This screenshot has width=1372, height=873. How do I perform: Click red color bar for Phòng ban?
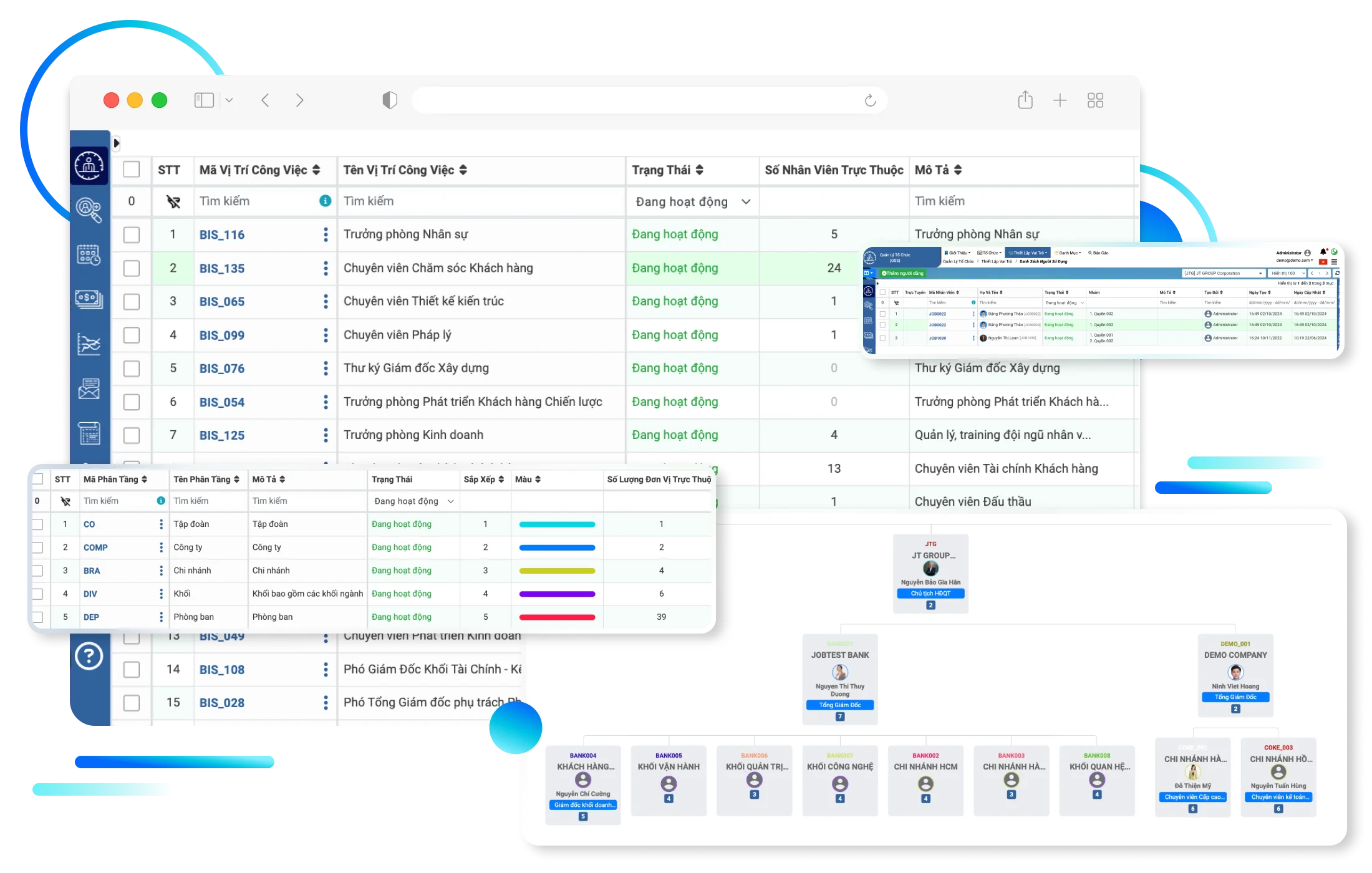(x=557, y=617)
